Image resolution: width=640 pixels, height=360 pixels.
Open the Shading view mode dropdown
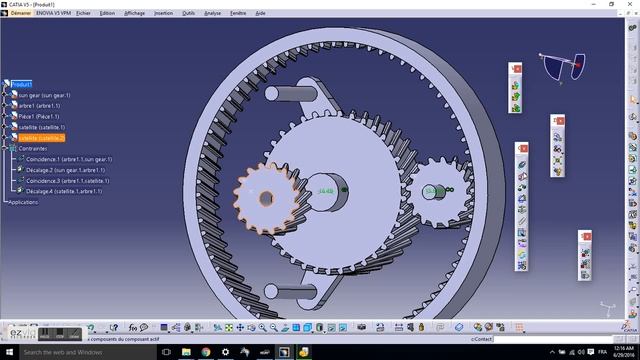click(x=320, y=327)
